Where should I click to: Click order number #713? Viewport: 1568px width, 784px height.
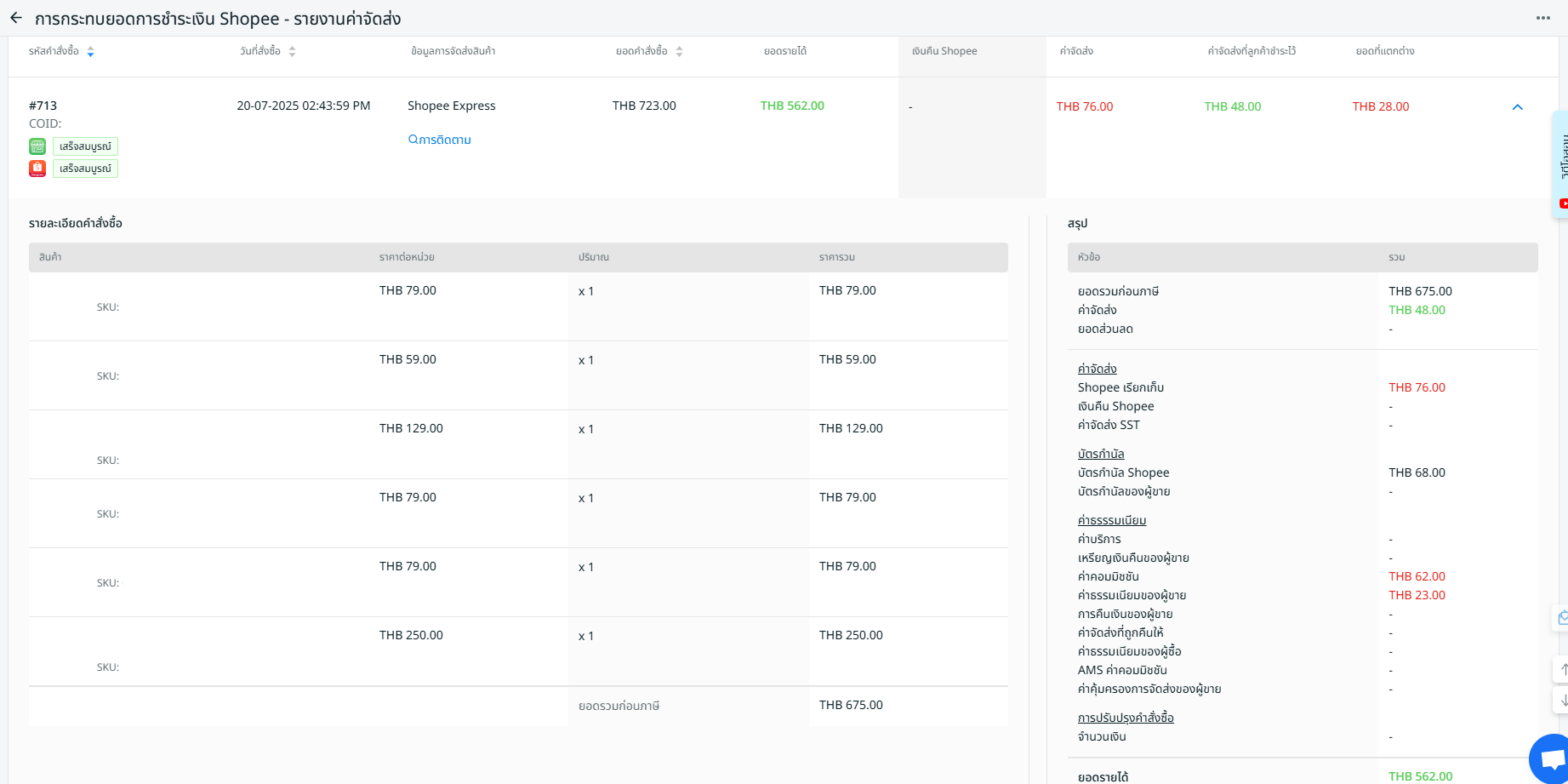click(43, 106)
